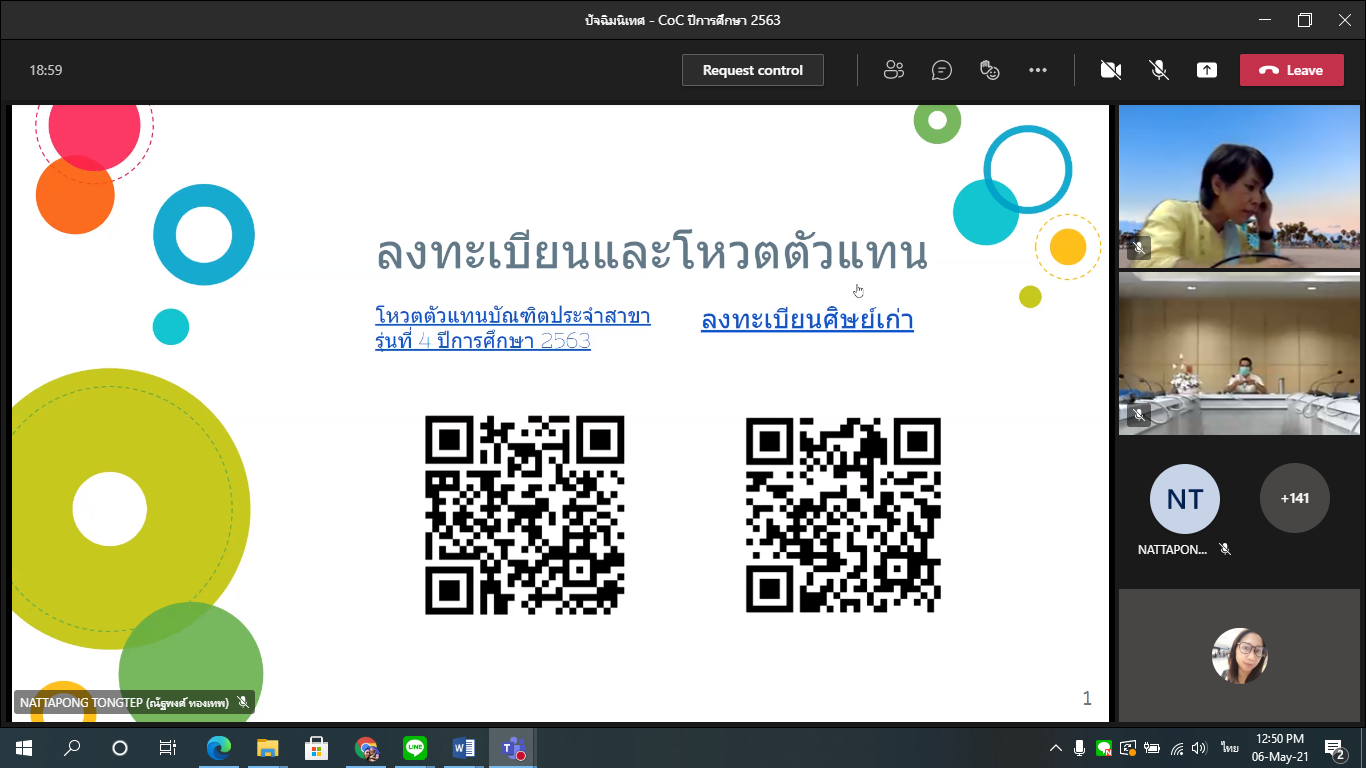The width and height of the screenshot is (1366, 768).
Task: Open the meeting chat conversation
Action: point(941,70)
